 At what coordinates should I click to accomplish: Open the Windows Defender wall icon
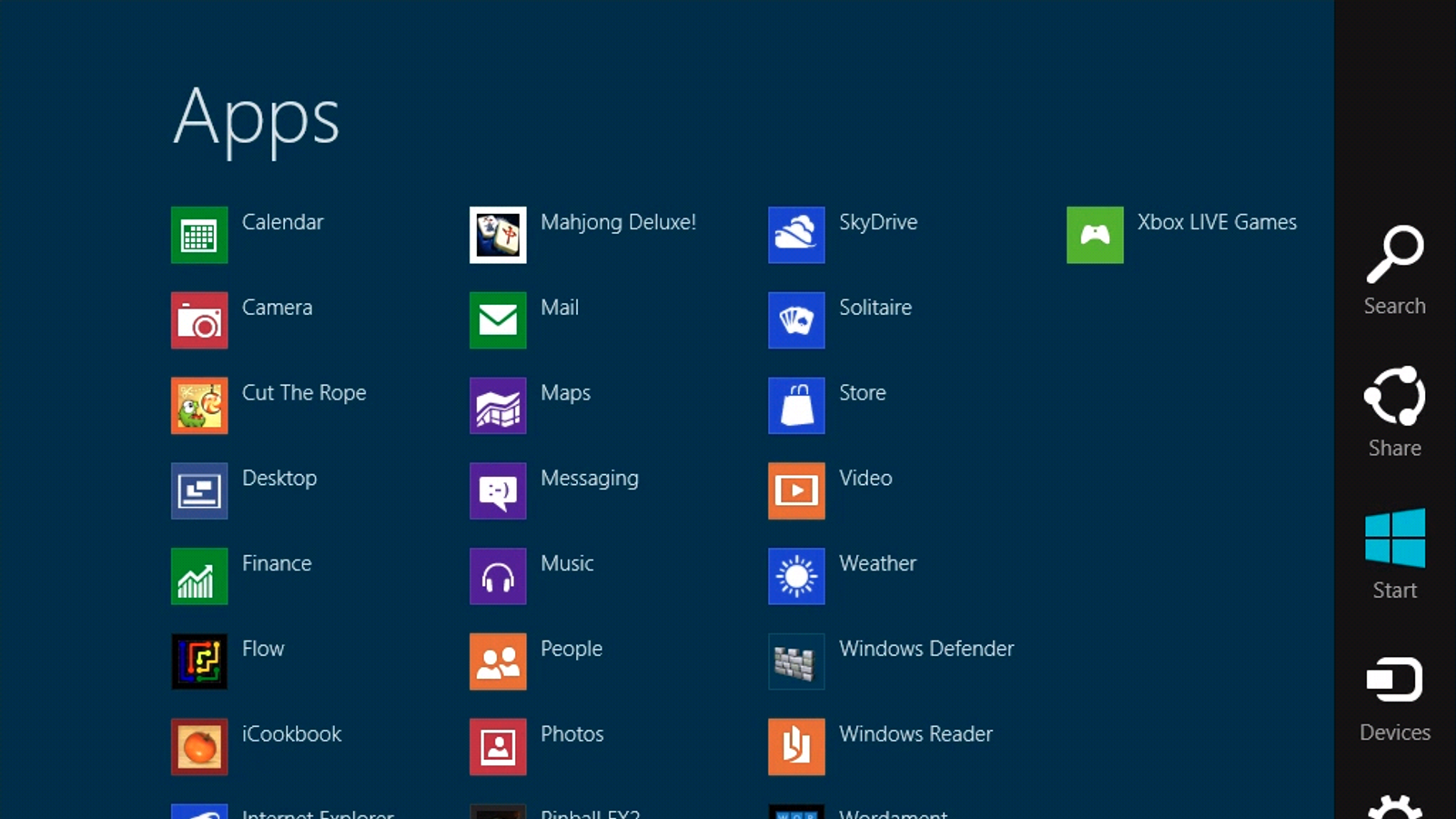(x=796, y=662)
